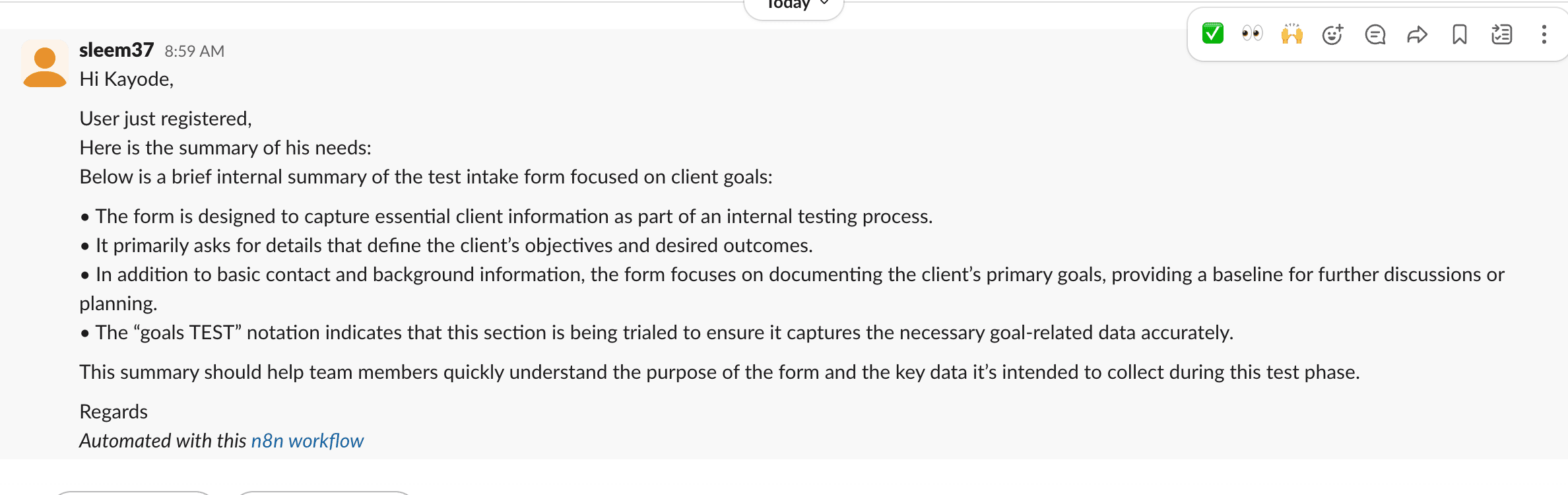1568x495 pixels.
Task: React with the green checkmark emoji
Action: [1212, 34]
